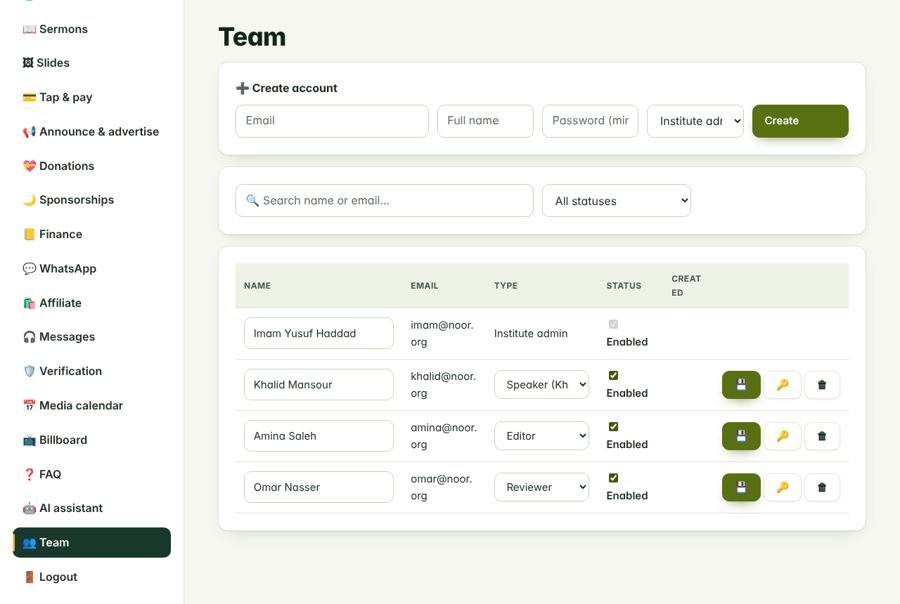Screen dimensions: 900x604
Task: Open Affiliate page
Action: pos(92,303)
